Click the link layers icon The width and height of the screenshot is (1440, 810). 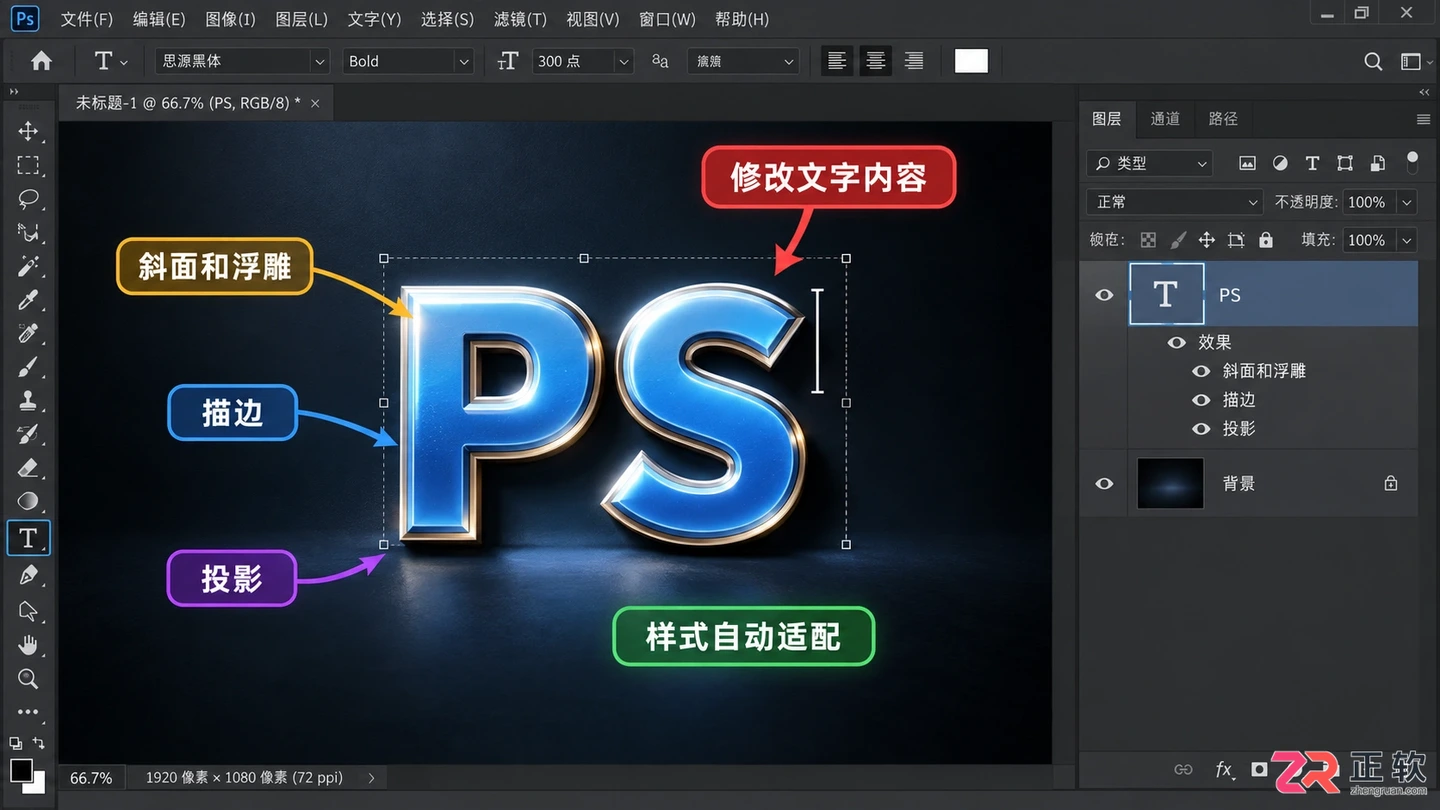(x=1183, y=769)
